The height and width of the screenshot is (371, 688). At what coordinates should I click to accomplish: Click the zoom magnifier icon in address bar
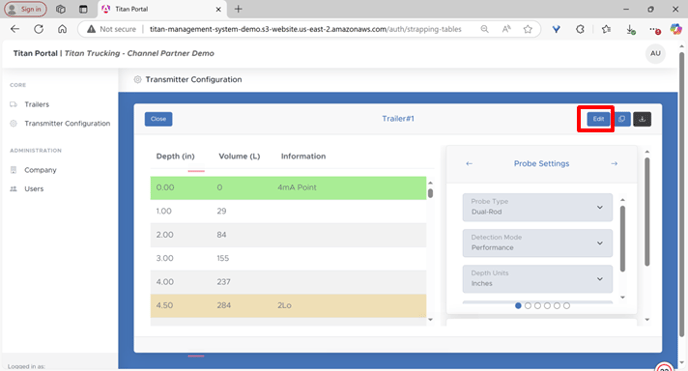[x=484, y=29]
